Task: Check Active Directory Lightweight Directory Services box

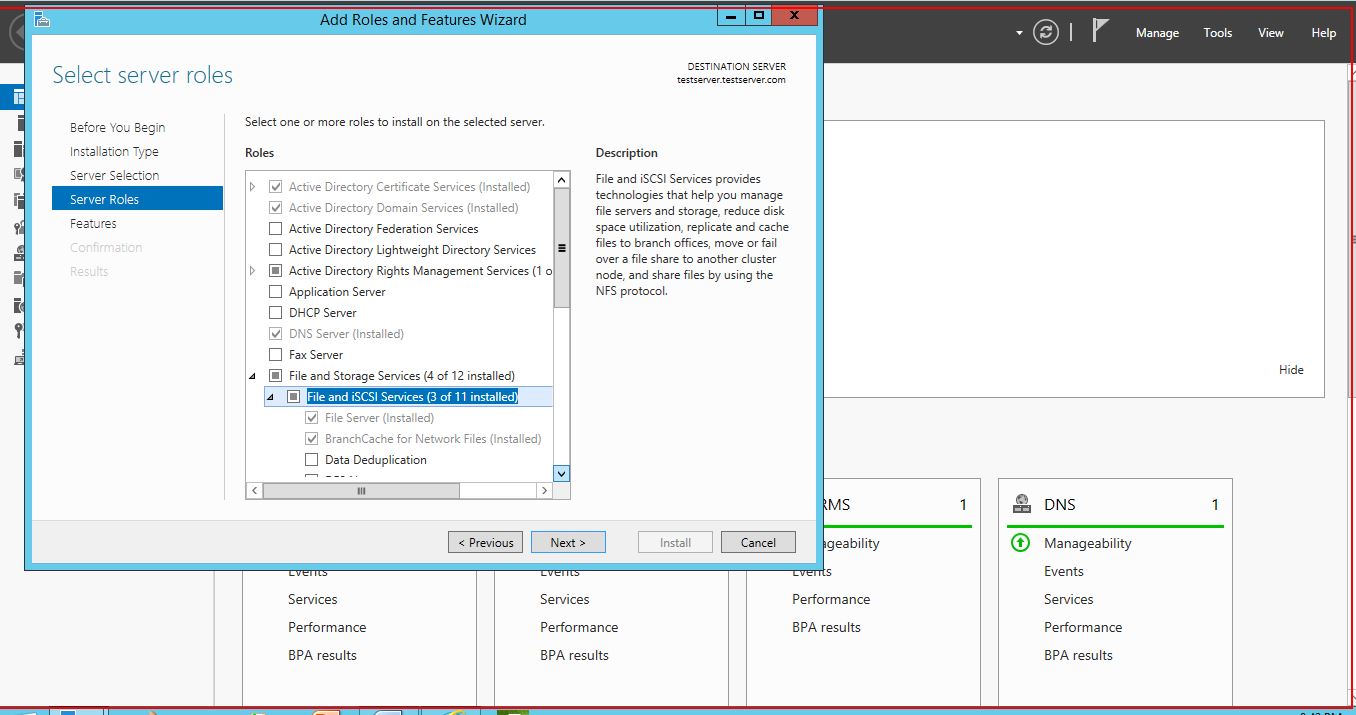Action: coord(276,250)
